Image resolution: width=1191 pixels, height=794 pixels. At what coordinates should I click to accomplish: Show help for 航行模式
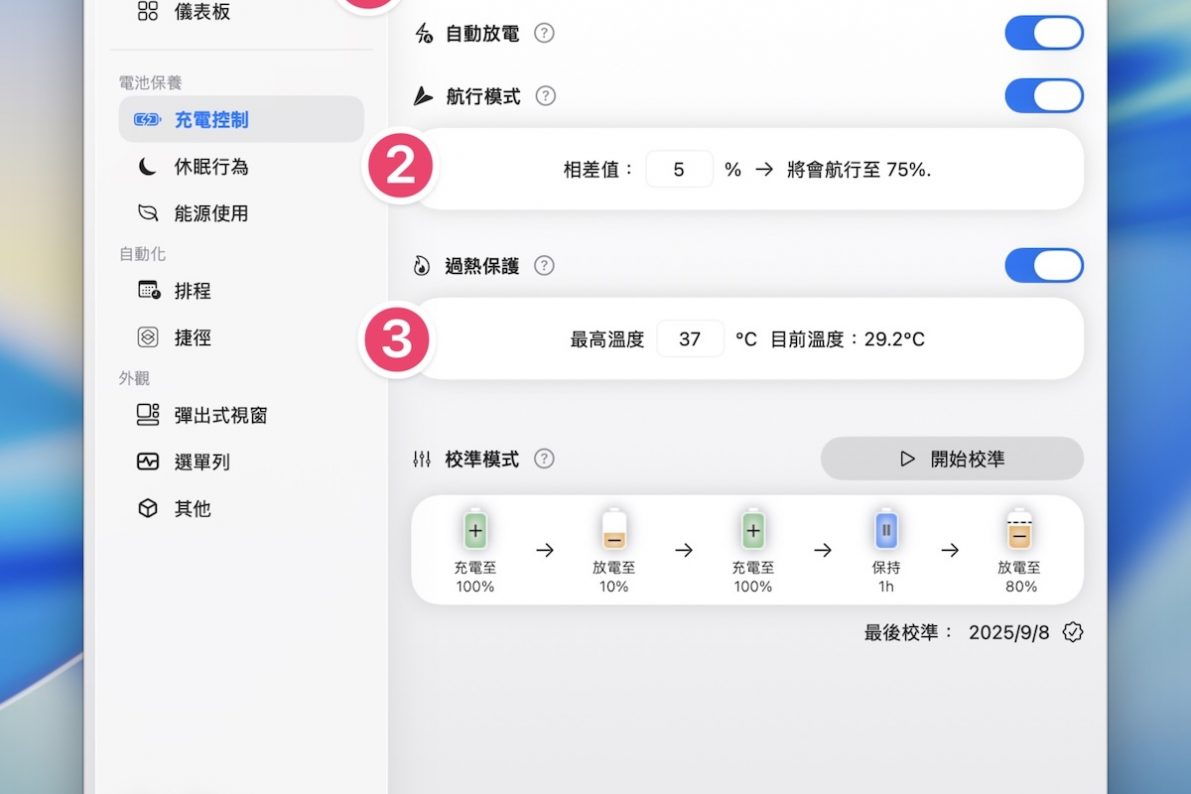point(545,96)
